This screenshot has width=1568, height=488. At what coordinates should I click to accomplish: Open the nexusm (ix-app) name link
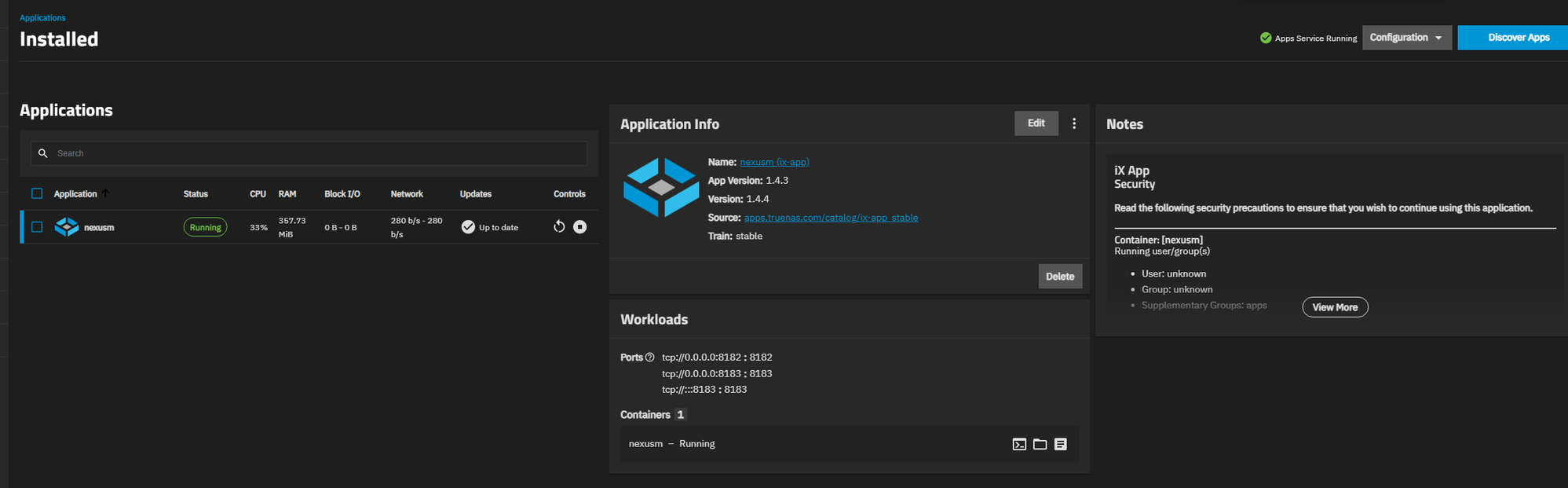774,162
